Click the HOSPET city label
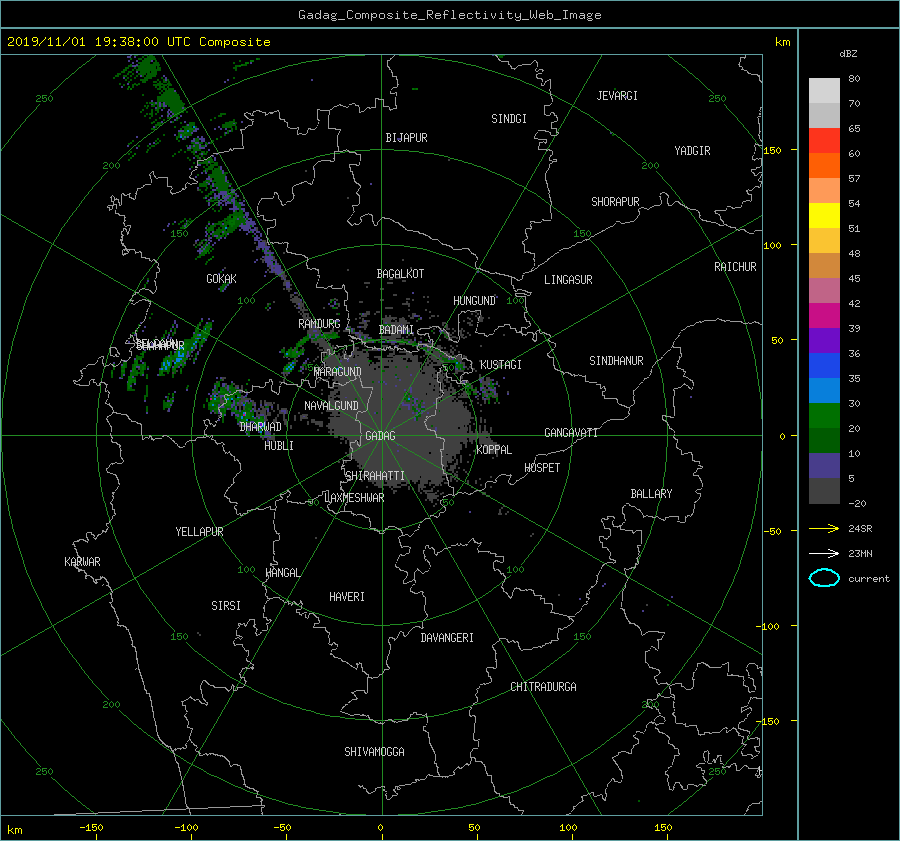 tap(542, 468)
